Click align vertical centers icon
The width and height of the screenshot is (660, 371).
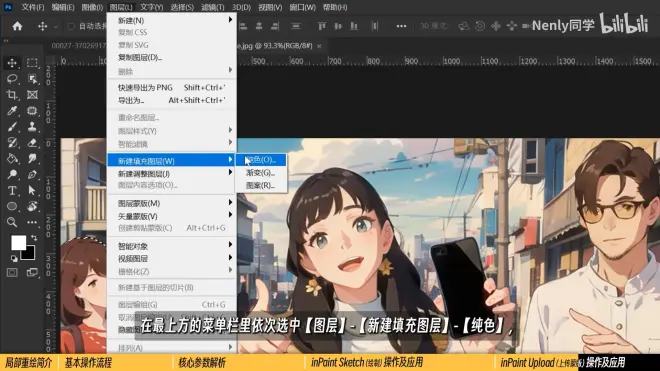(x=338, y=26)
